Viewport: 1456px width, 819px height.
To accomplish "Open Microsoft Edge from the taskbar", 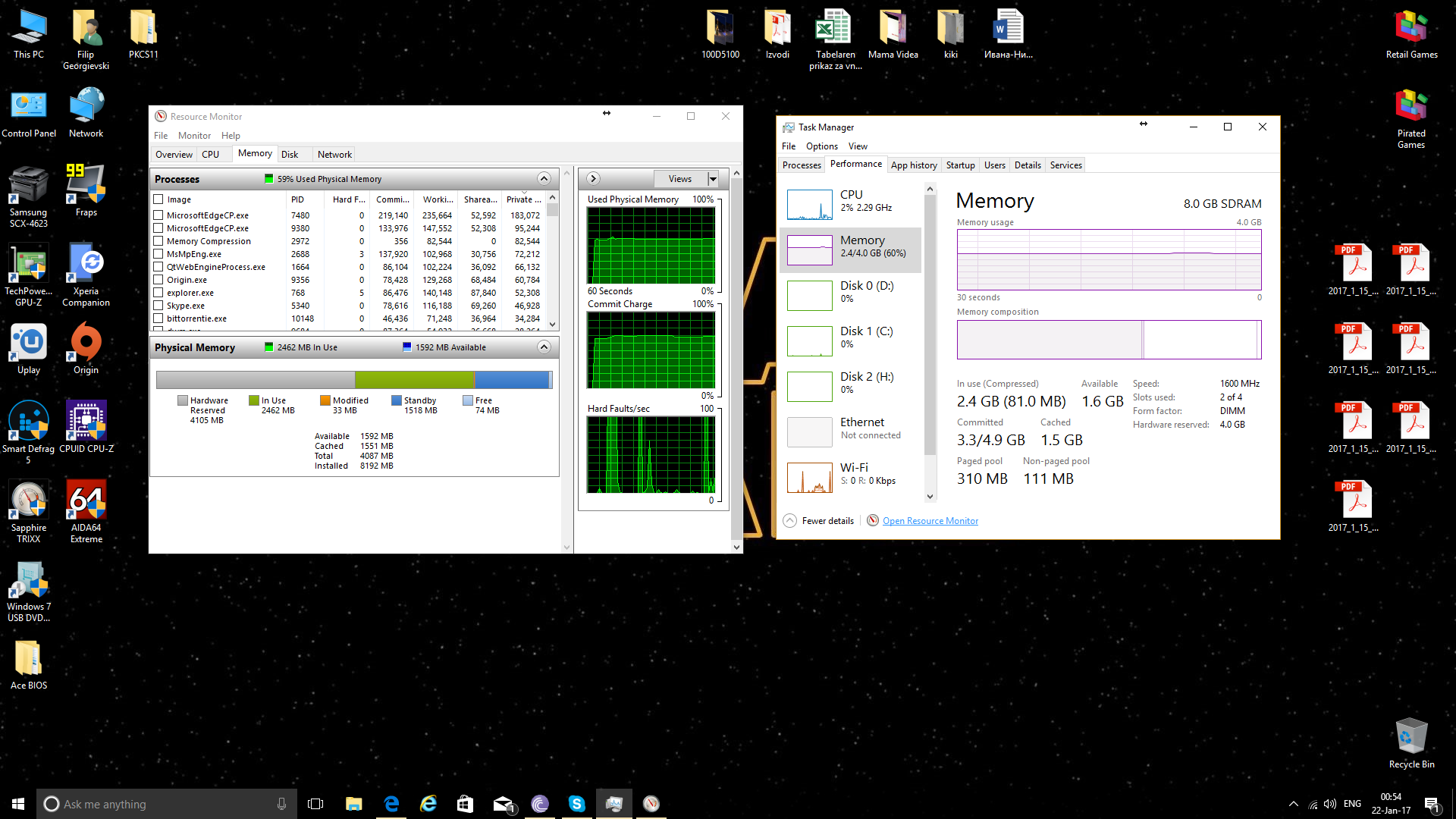I will (392, 804).
